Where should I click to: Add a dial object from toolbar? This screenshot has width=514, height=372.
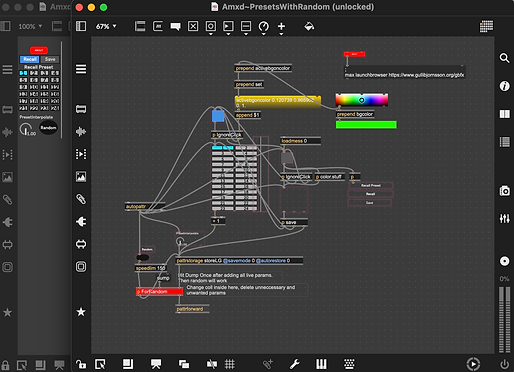tap(264, 26)
